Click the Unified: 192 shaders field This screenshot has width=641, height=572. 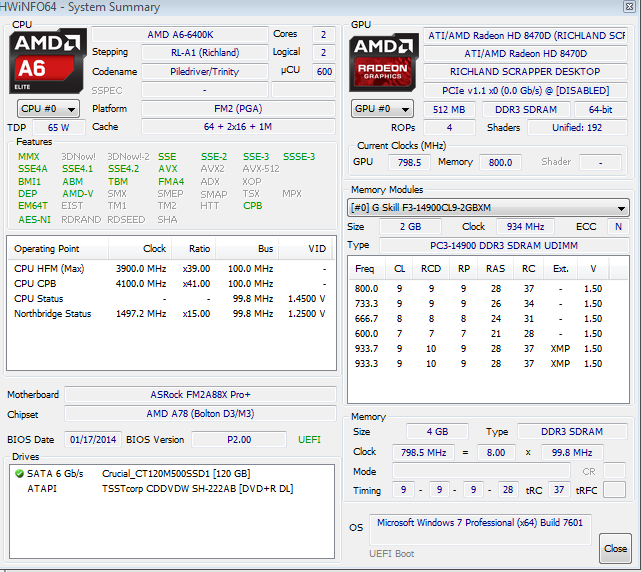pos(577,128)
